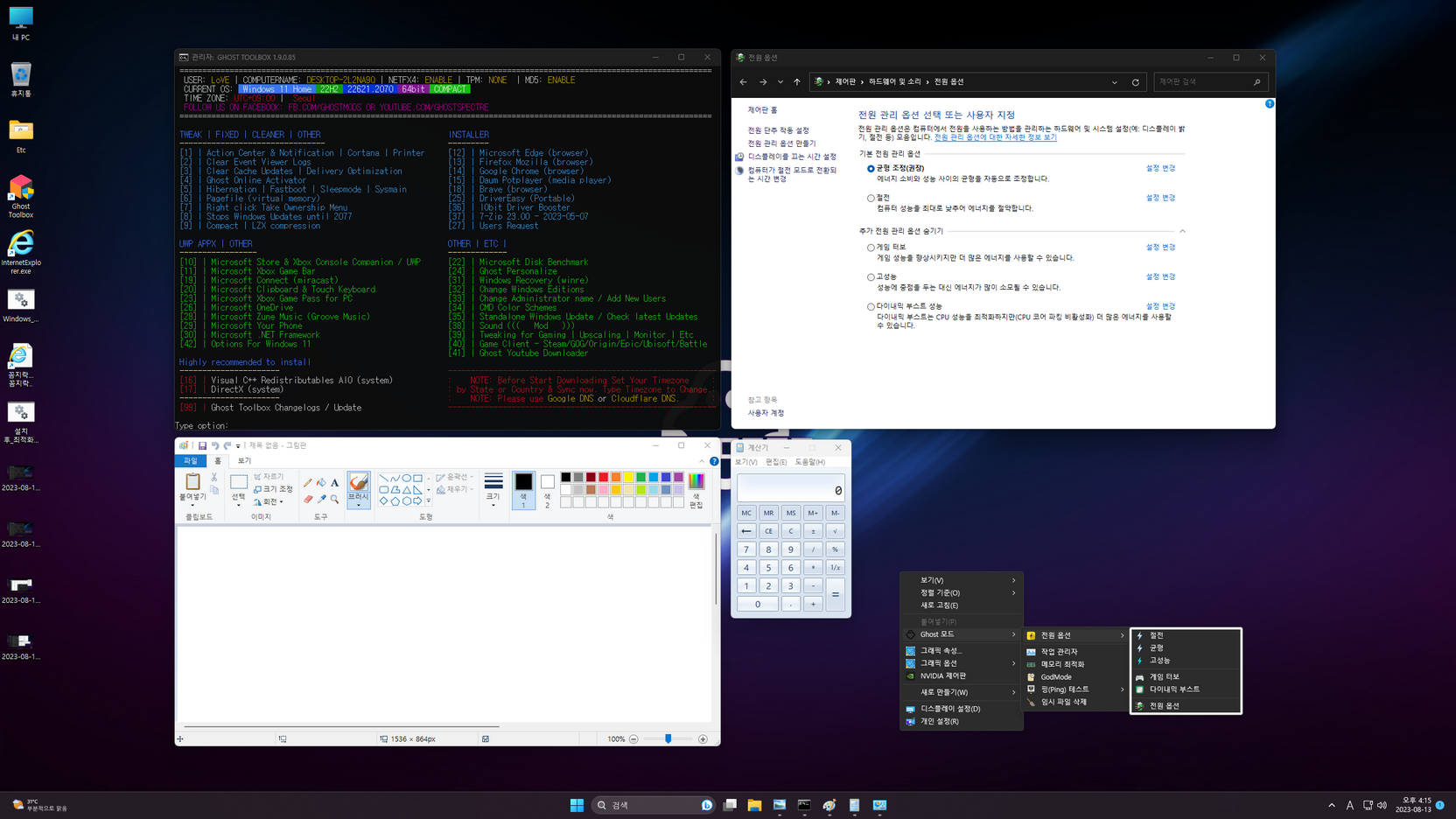Open the 파일 file tab in Paint
Screen dimensions: 1456x819
[x=191, y=461]
